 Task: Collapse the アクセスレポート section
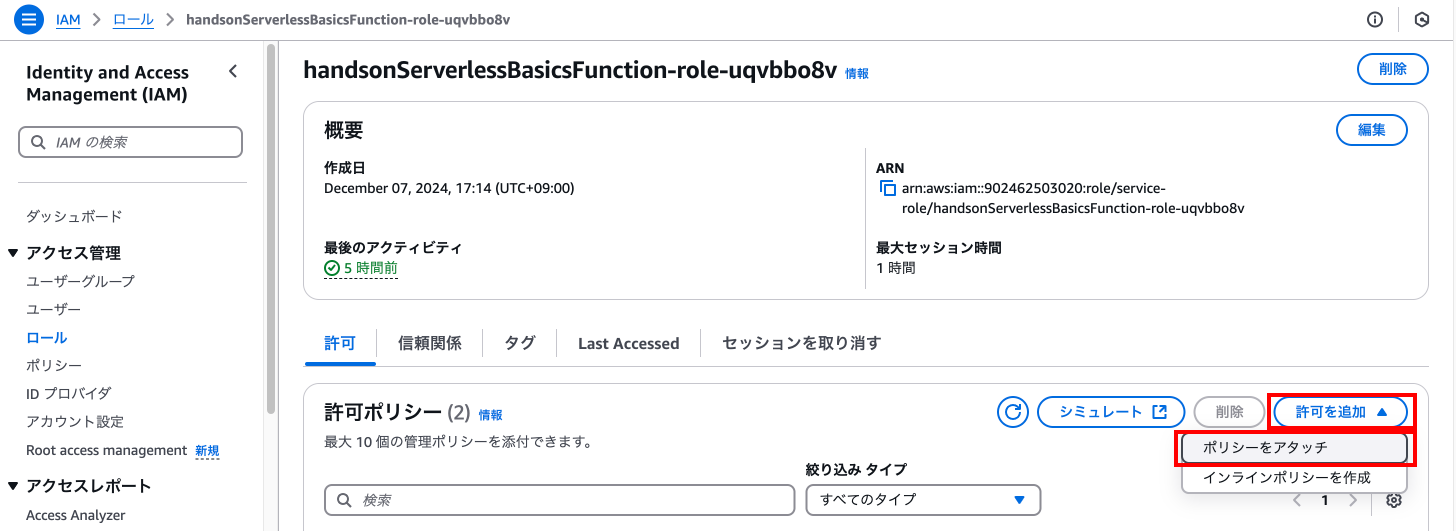[13, 486]
